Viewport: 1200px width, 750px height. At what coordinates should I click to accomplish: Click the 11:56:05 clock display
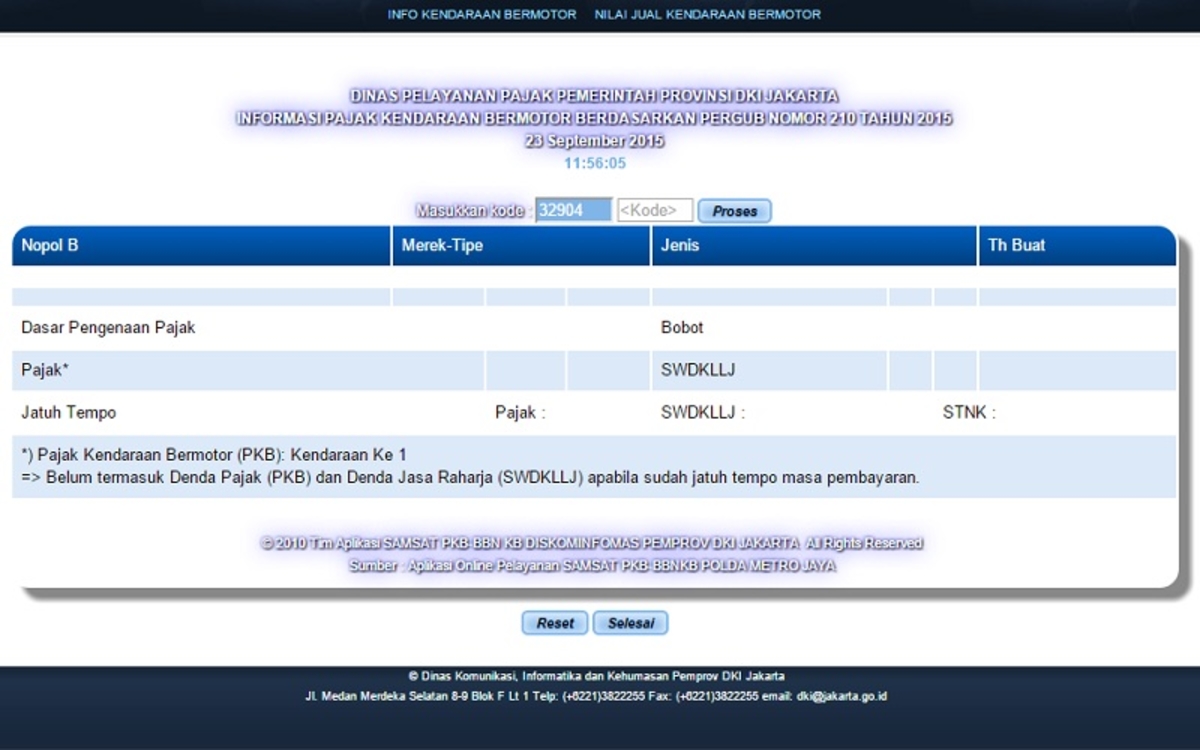[x=595, y=163]
